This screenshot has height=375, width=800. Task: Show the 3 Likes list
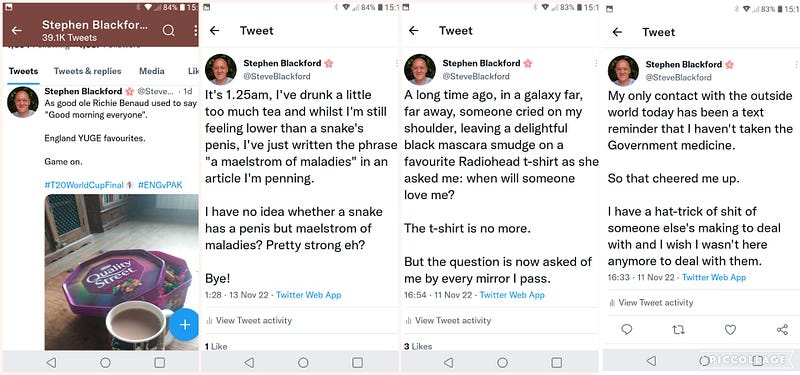click(x=418, y=346)
